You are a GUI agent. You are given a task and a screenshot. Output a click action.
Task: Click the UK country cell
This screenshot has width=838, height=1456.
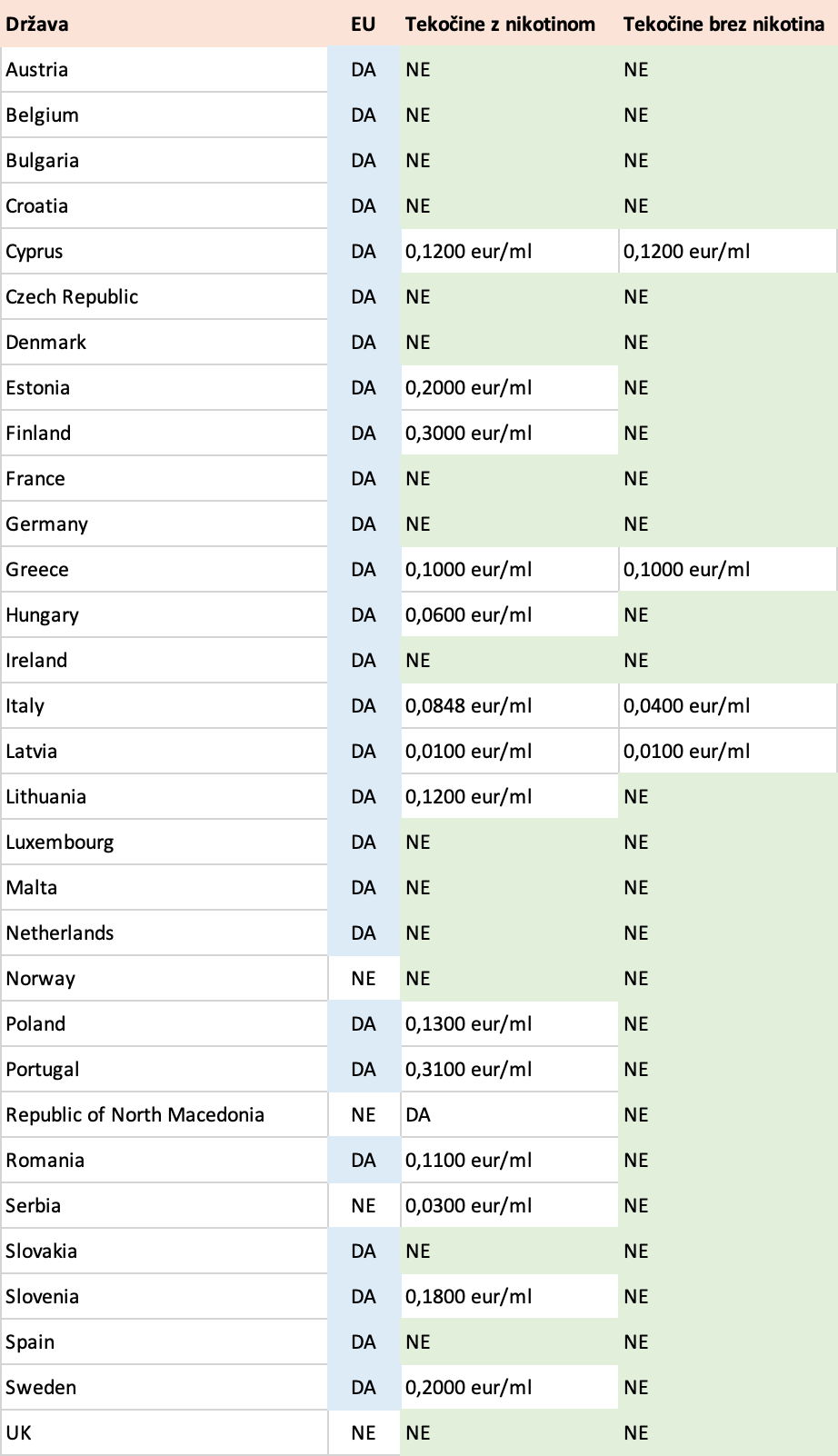tap(165, 1432)
